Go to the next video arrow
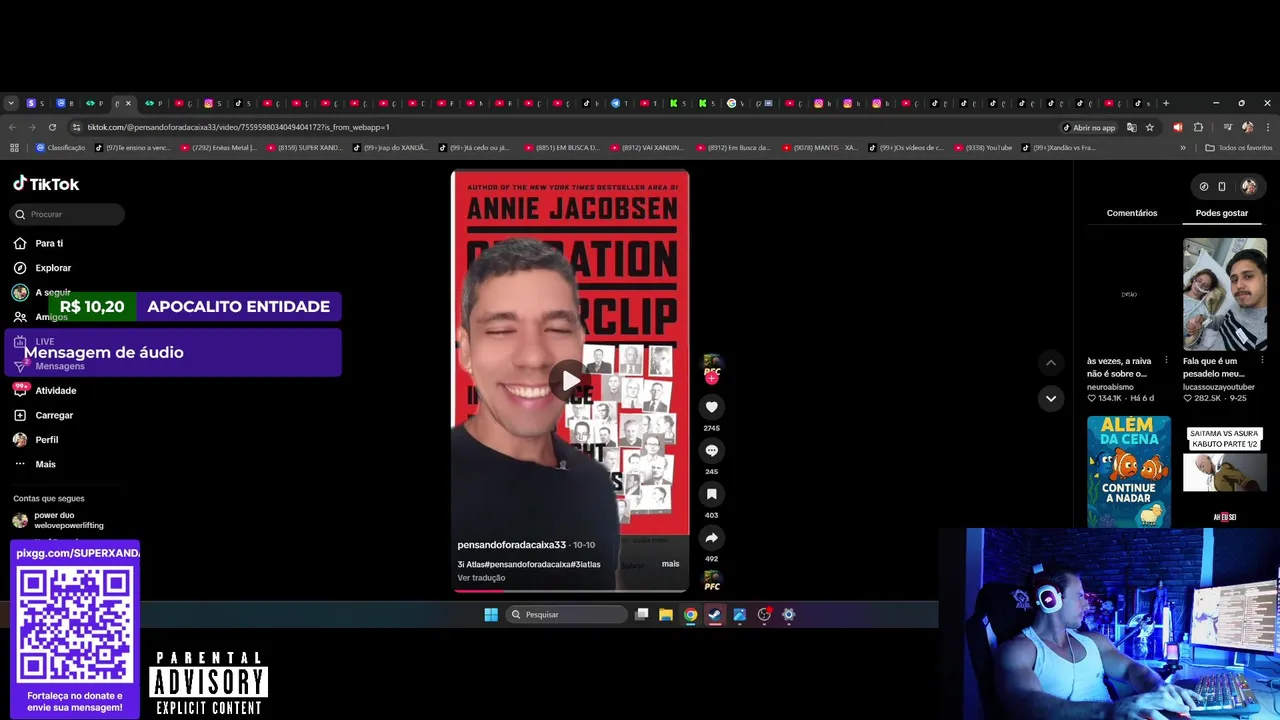Screen dimensions: 1280x720 tap(1050, 398)
